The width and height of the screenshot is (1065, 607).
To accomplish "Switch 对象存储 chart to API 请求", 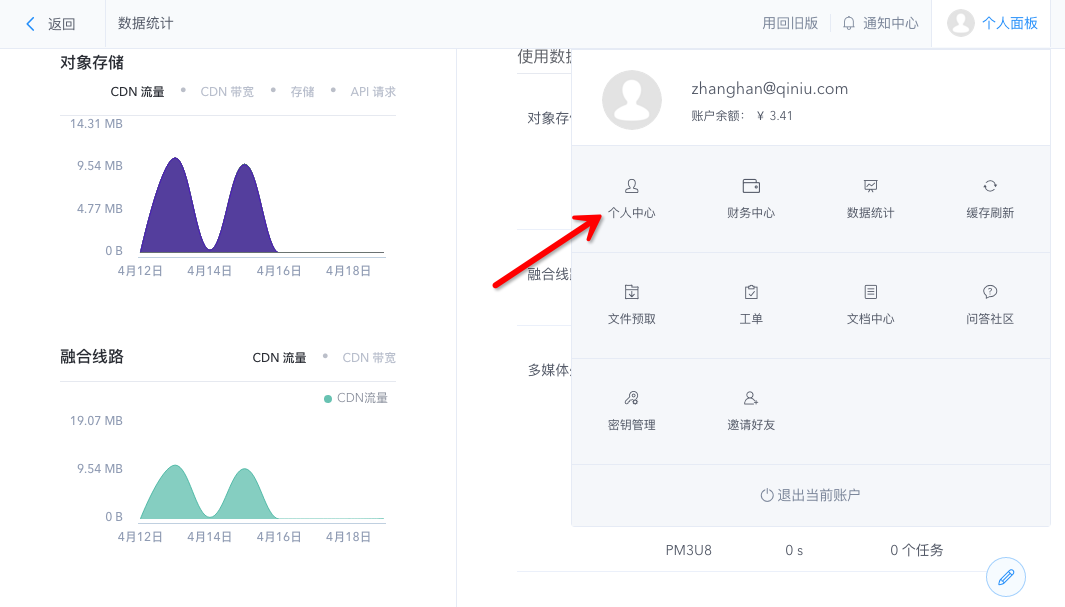I will tap(373, 92).
